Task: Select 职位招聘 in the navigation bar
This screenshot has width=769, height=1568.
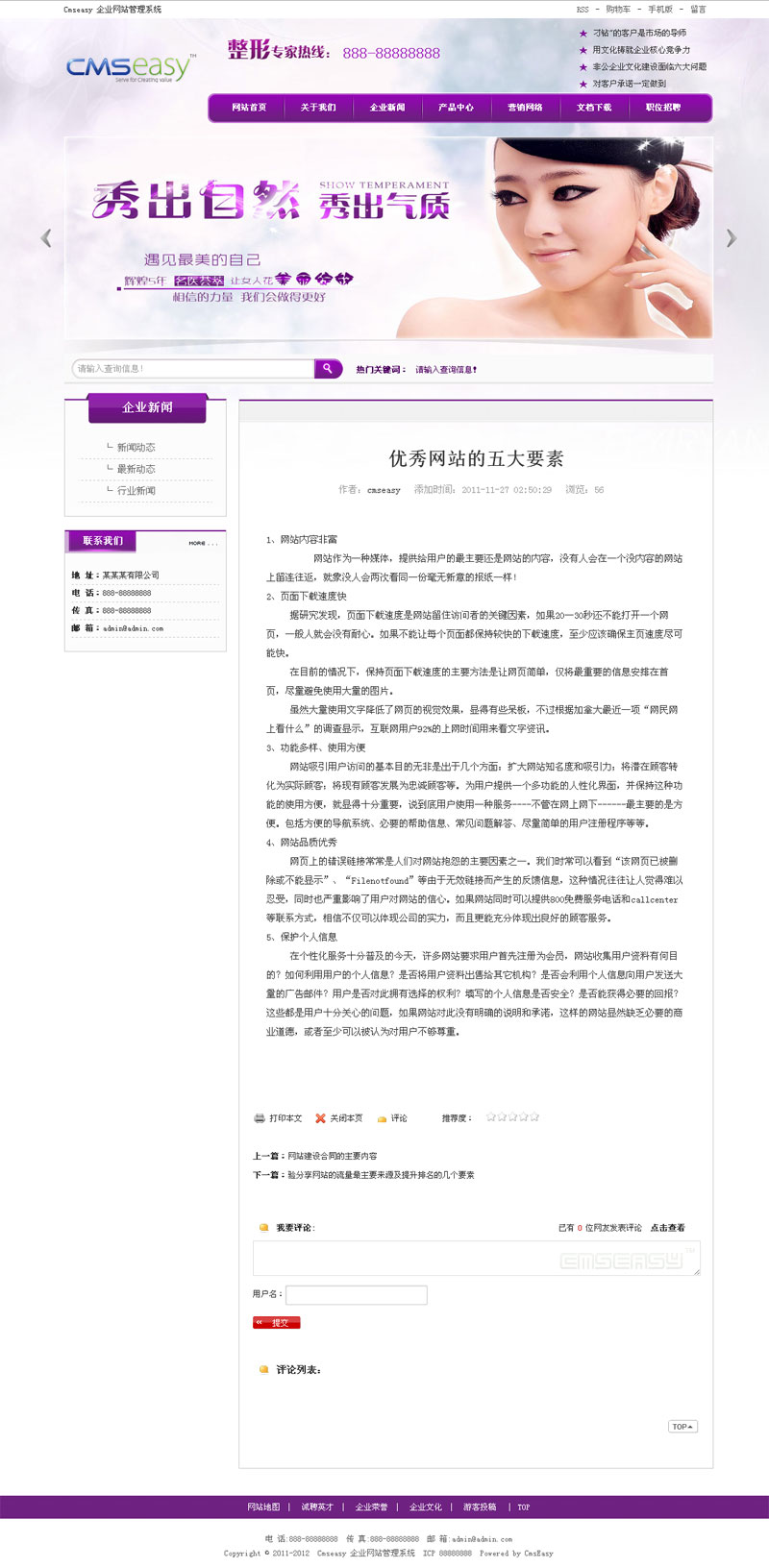Action: pyautogui.click(x=662, y=108)
